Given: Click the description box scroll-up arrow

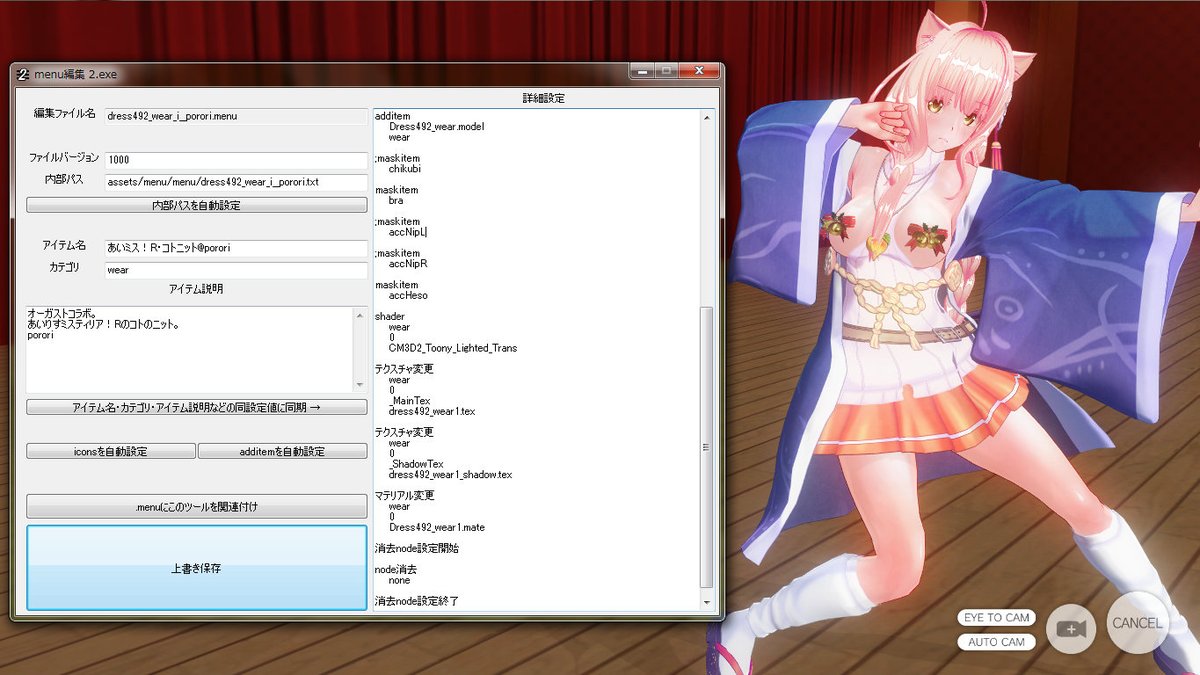Looking at the screenshot, I should 360,315.
